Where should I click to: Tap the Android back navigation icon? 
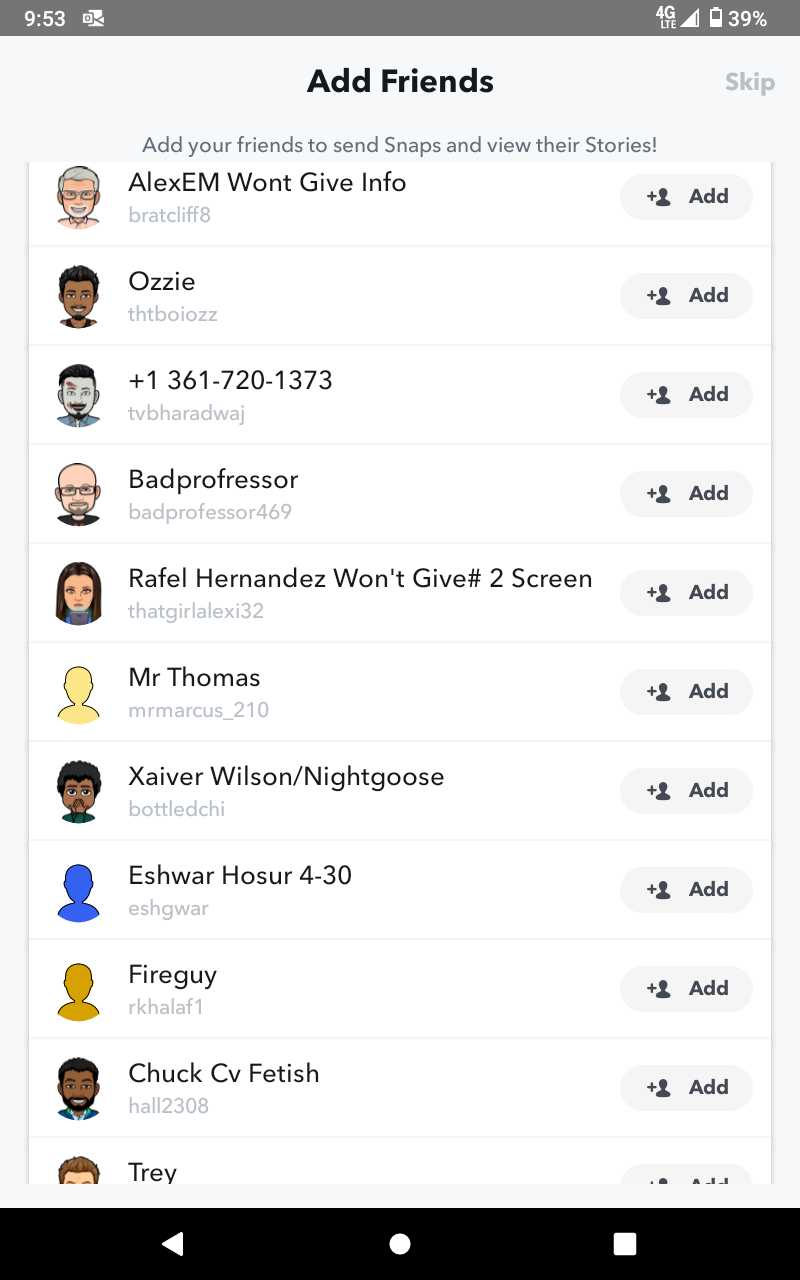[x=173, y=1243]
